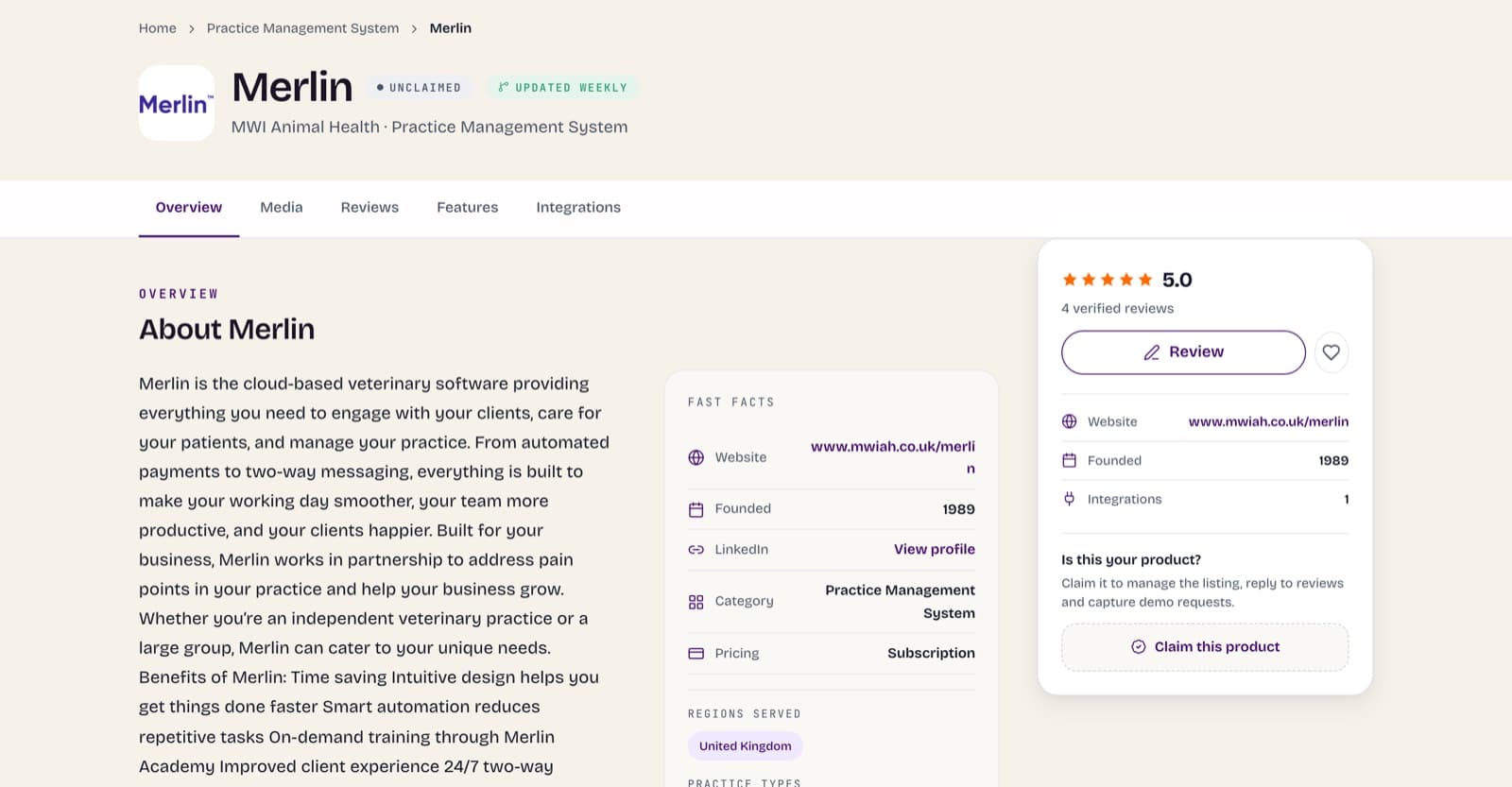
Task: Switch to the Media tab
Action: point(282,207)
